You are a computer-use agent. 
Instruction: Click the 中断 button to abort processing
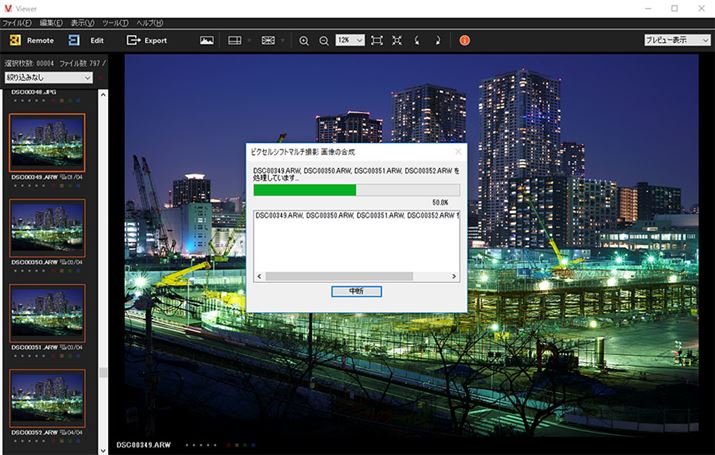coord(356,291)
